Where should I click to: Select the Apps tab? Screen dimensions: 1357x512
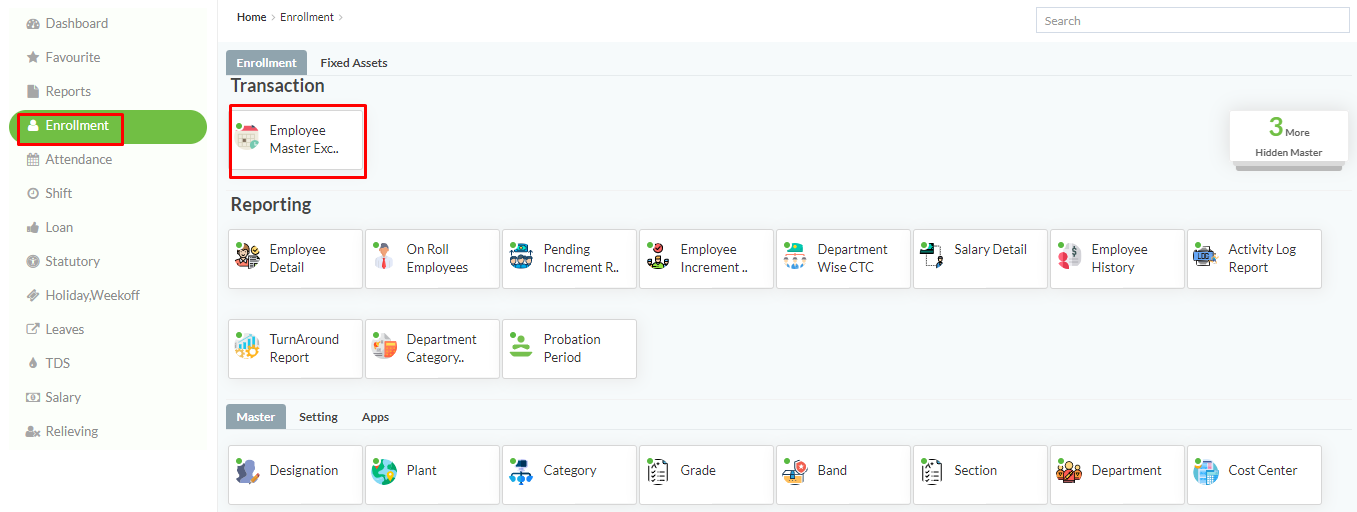[375, 416]
